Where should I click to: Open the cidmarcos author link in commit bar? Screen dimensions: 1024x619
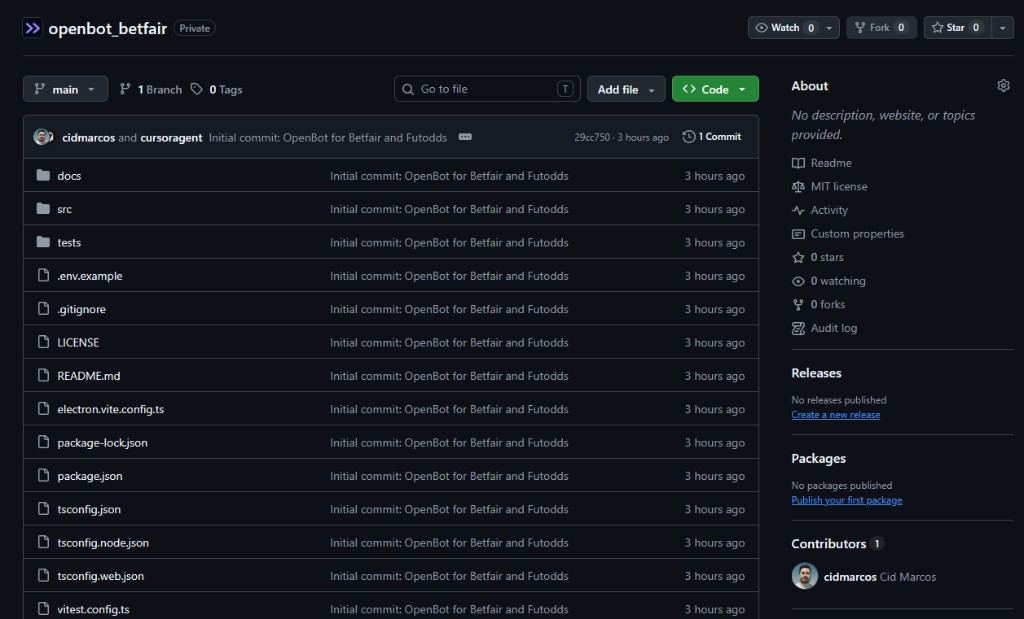88,138
